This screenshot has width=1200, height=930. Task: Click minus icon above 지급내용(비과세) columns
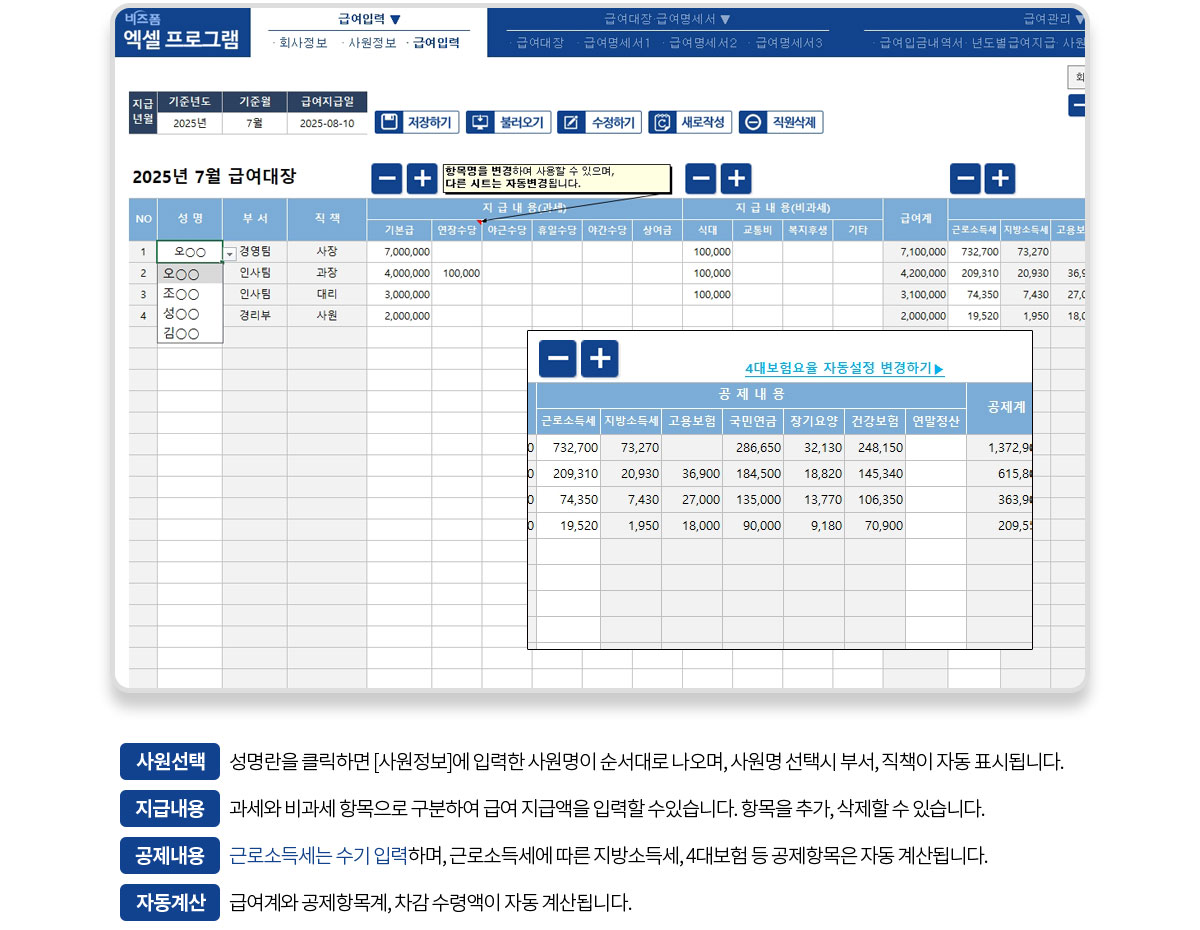[701, 179]
